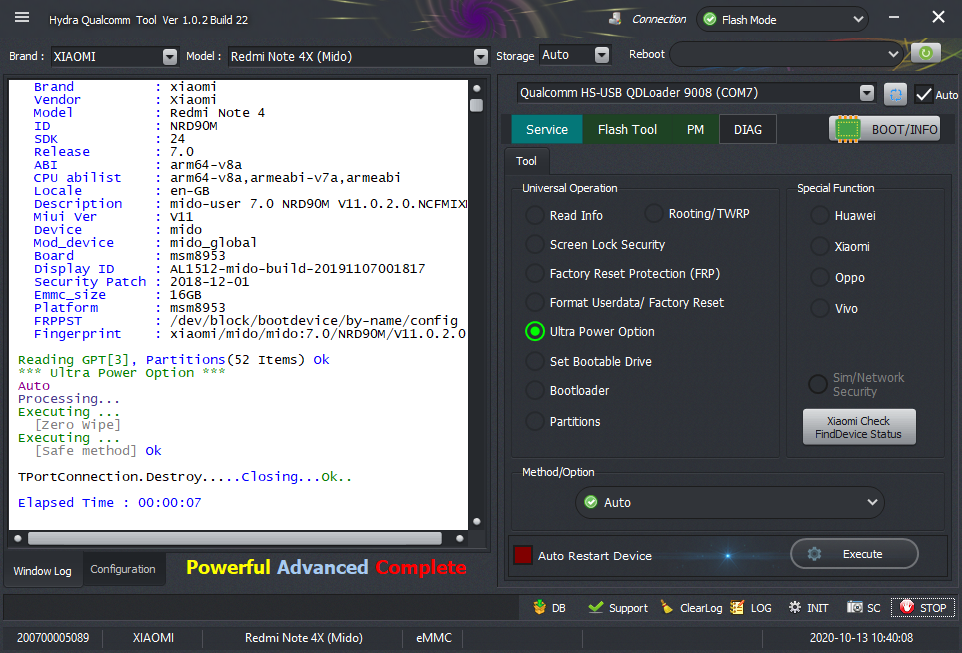
Task: Switch to the PM tab
Action: pos(695,129)
